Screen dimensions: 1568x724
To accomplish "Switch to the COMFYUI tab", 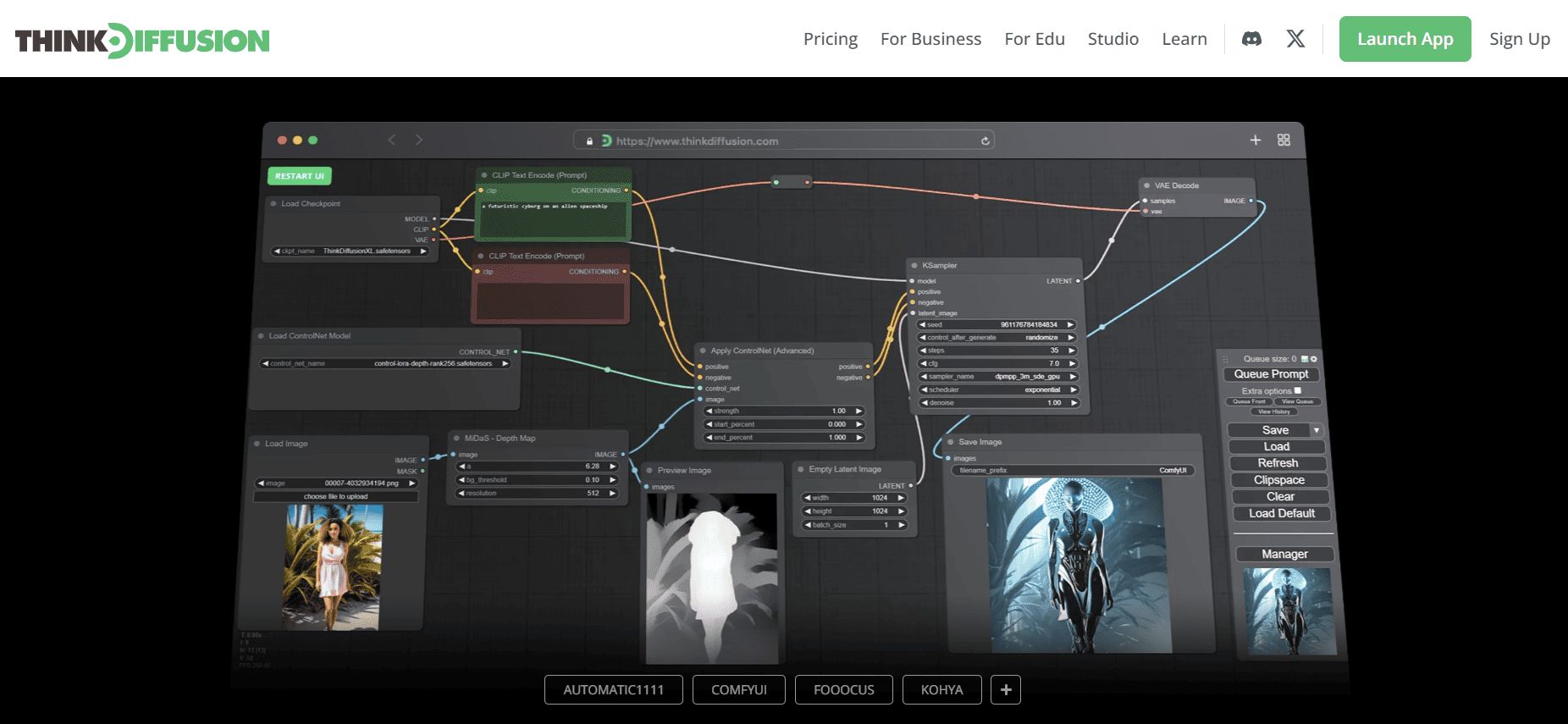I will 738,689.
